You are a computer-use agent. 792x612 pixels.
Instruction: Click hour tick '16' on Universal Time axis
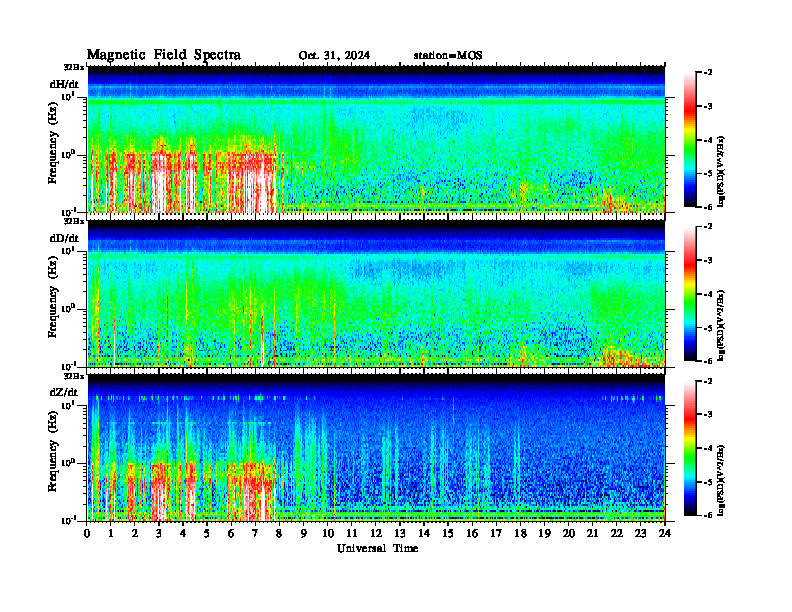(472, 533)
